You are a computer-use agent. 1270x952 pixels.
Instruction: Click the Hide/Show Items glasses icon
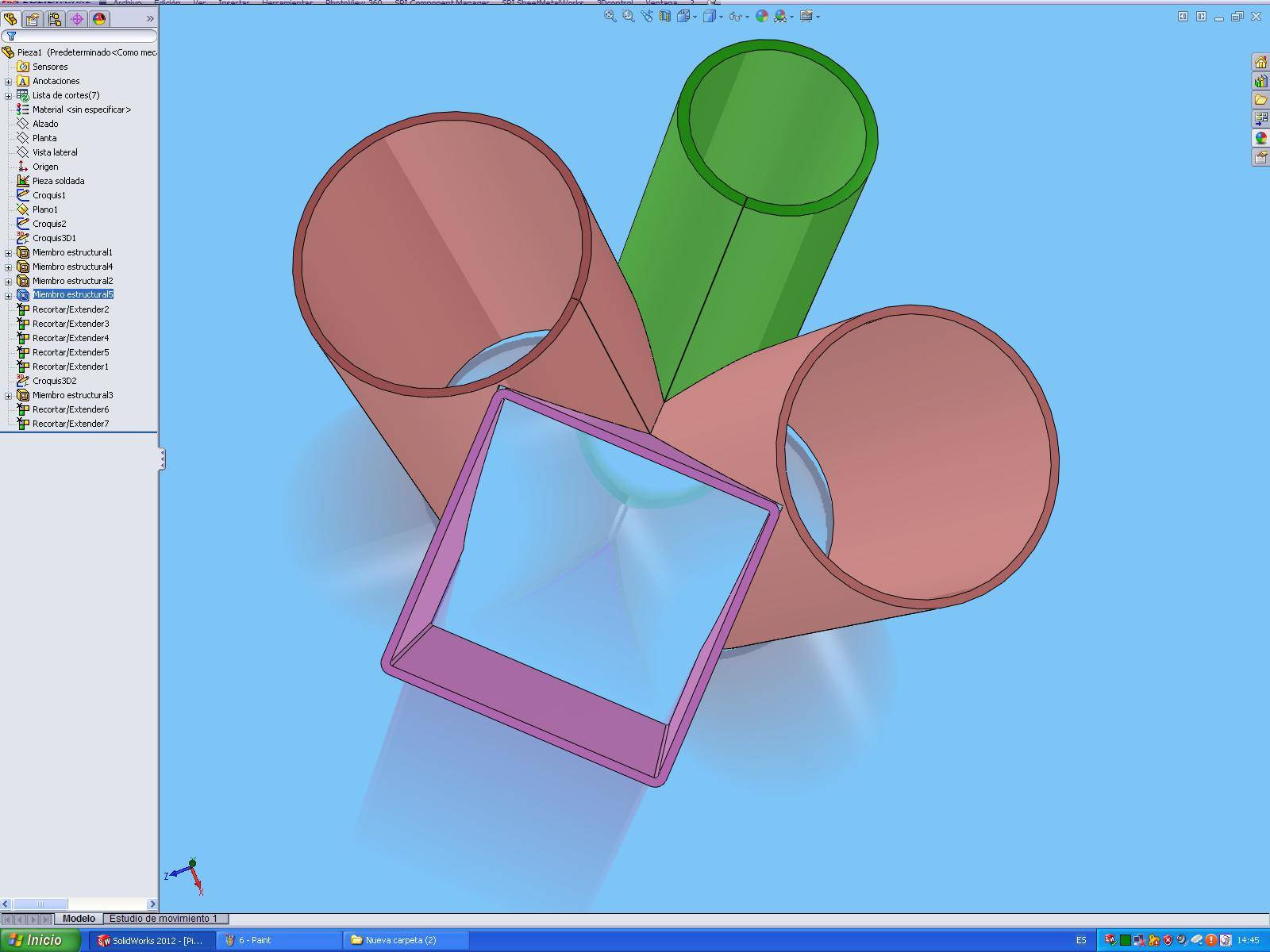[736, 16]
